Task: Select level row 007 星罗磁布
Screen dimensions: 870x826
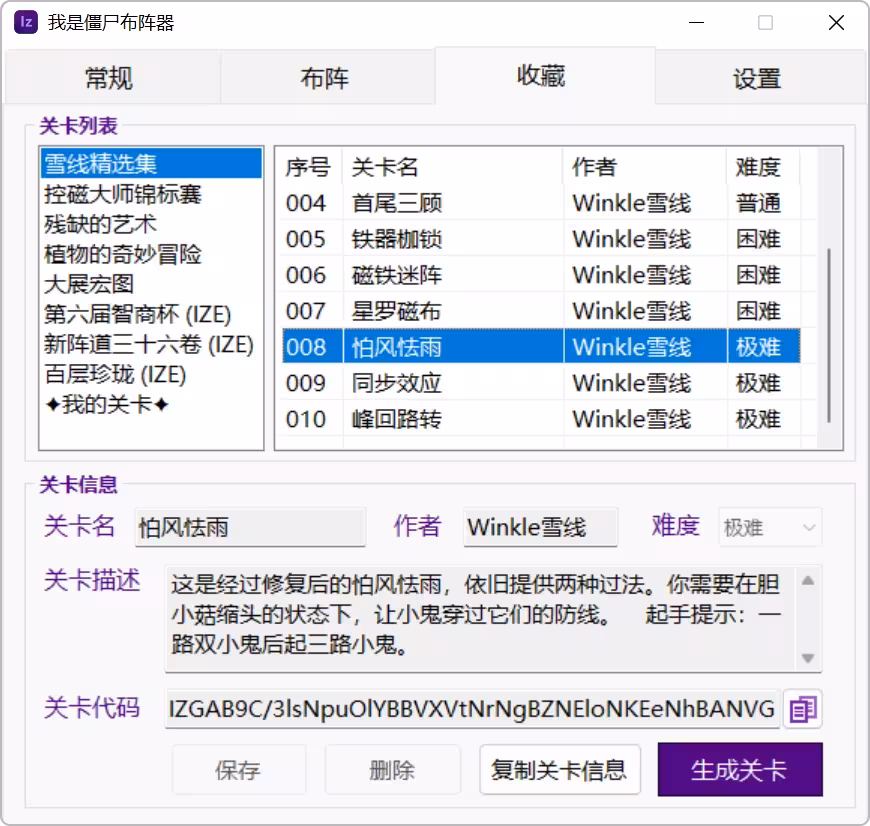Action: [541, 311]
